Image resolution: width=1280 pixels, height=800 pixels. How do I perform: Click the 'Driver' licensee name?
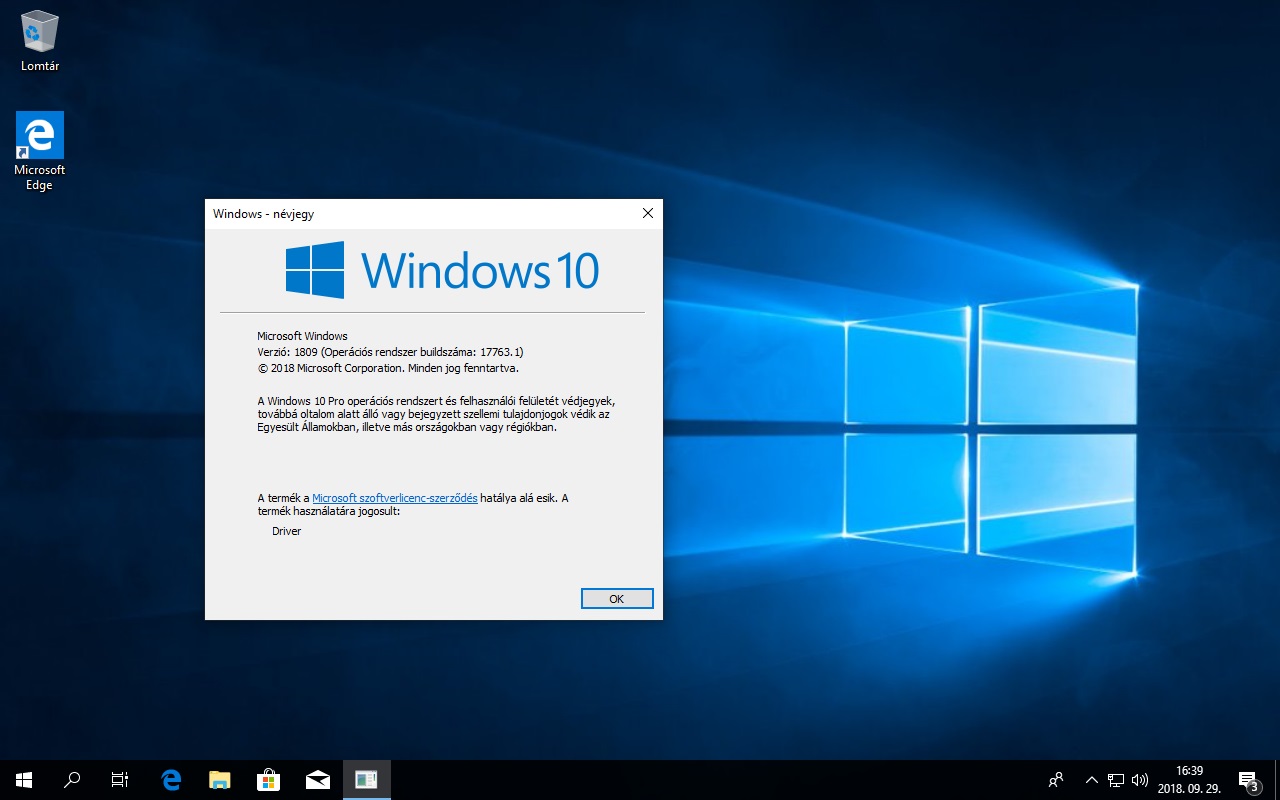(287, 531)
